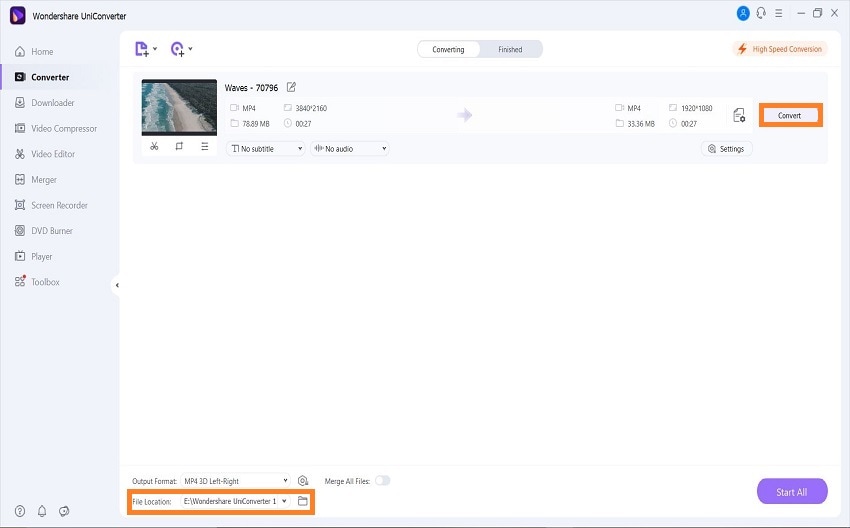This screenshot has height=528, width=850.
Task: Expand Output Format MP4 3D Left-Right dropdown
Action: [235, 481]
